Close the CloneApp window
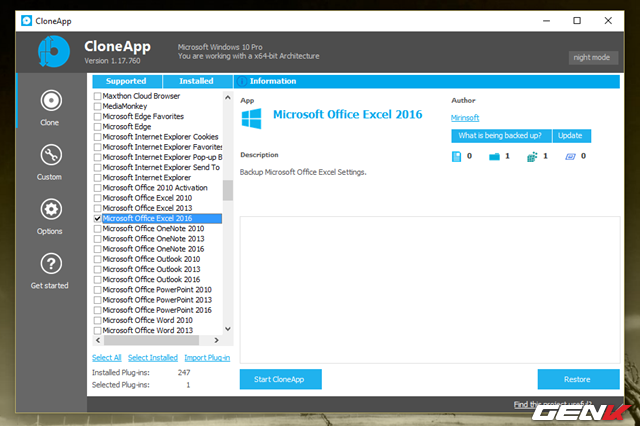The height and width of the screenshot is (426, 640). 608,21
